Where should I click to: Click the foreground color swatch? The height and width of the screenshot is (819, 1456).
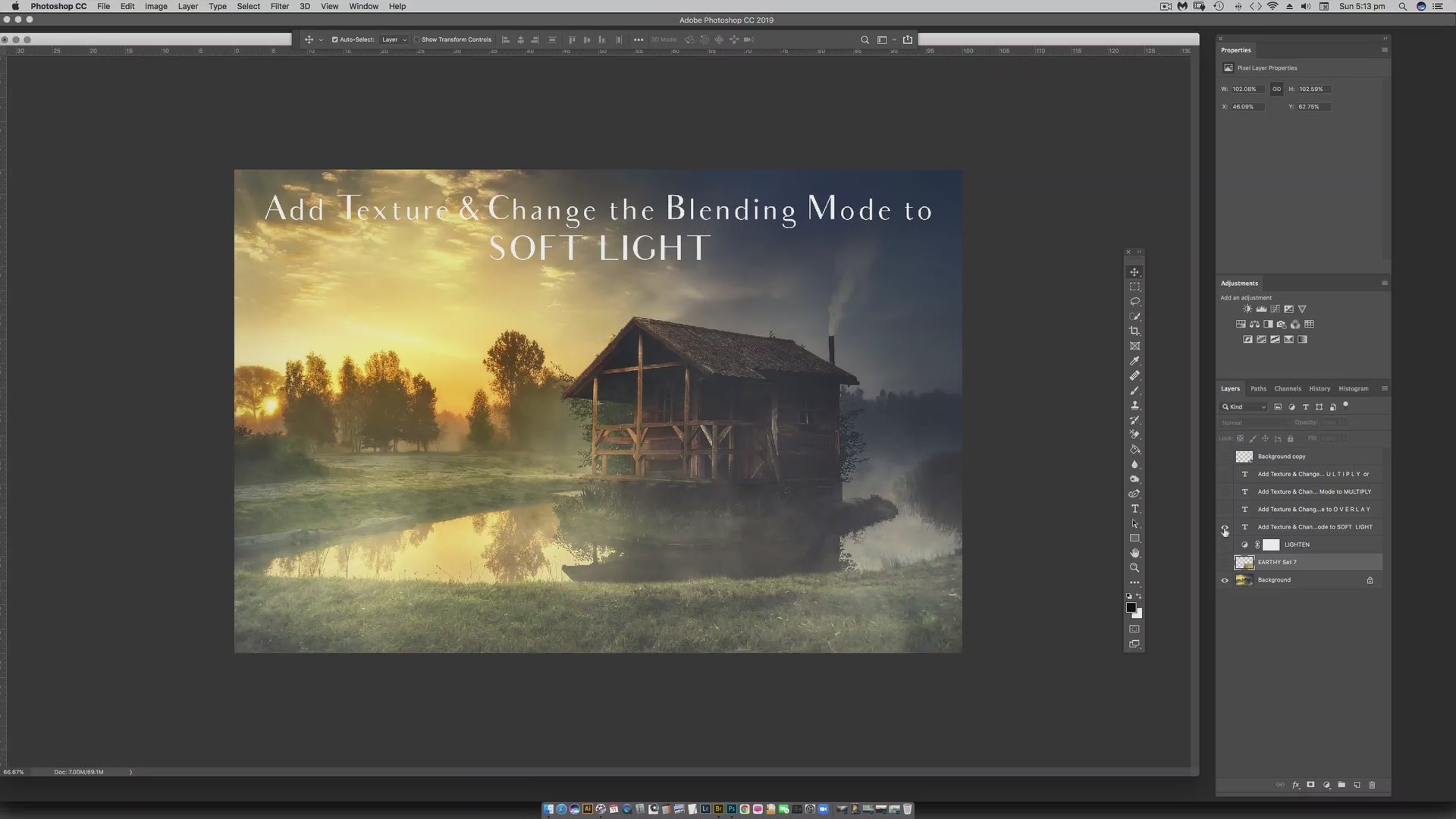(1131, 607)
